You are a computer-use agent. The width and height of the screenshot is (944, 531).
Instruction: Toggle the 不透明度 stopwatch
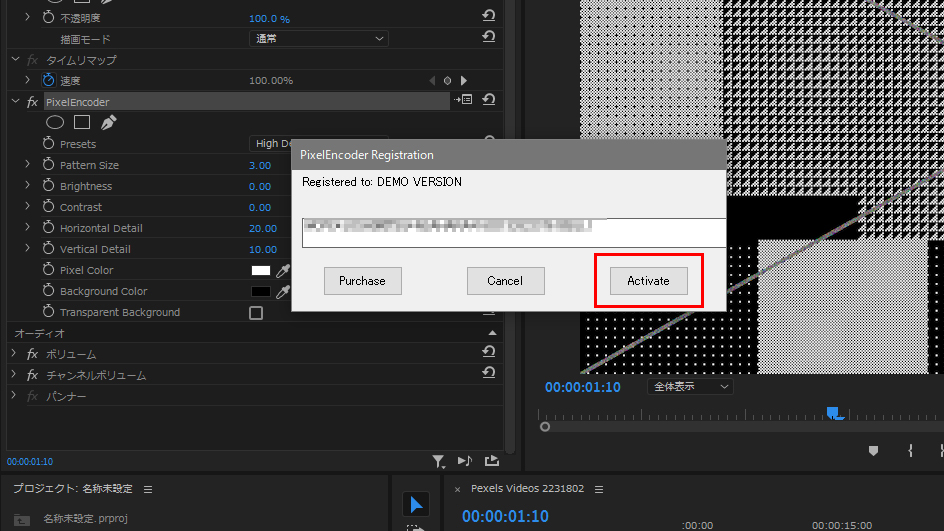tap(48, 17)
